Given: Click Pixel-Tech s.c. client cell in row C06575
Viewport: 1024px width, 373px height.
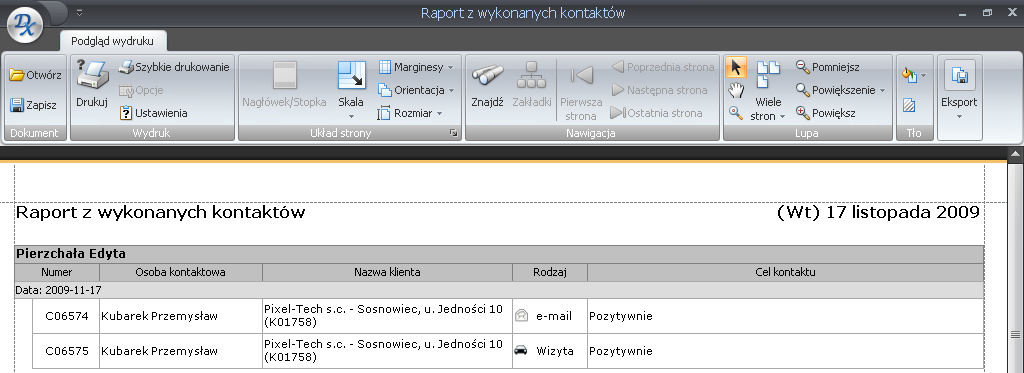Looking at the screenshot, I should (388, 351).
